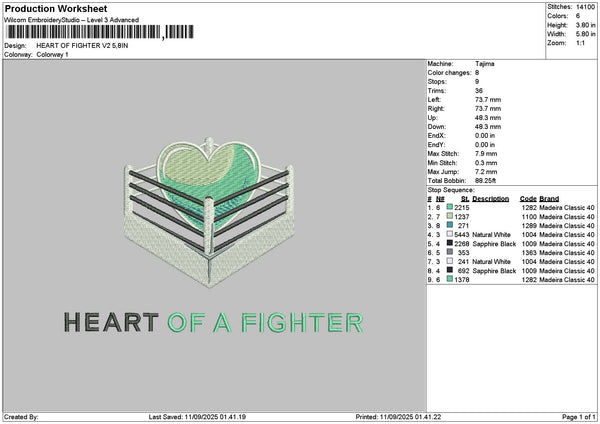
Task: Click stitch count 1378 in row 9
Action: pyautogui.click(x=462, y=280)
